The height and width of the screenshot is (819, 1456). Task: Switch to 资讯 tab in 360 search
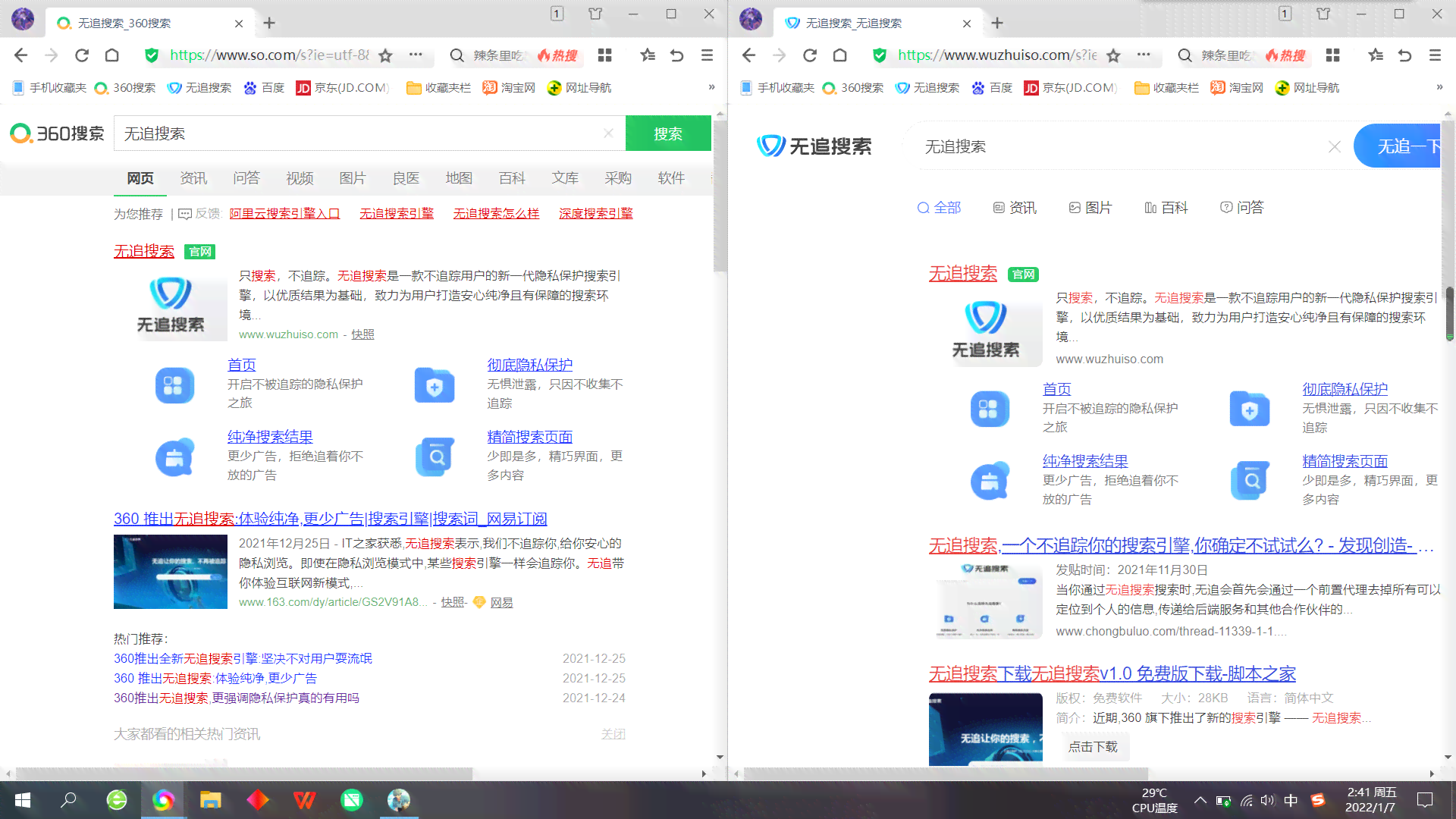pyautogui.click(x=193, y=178)
